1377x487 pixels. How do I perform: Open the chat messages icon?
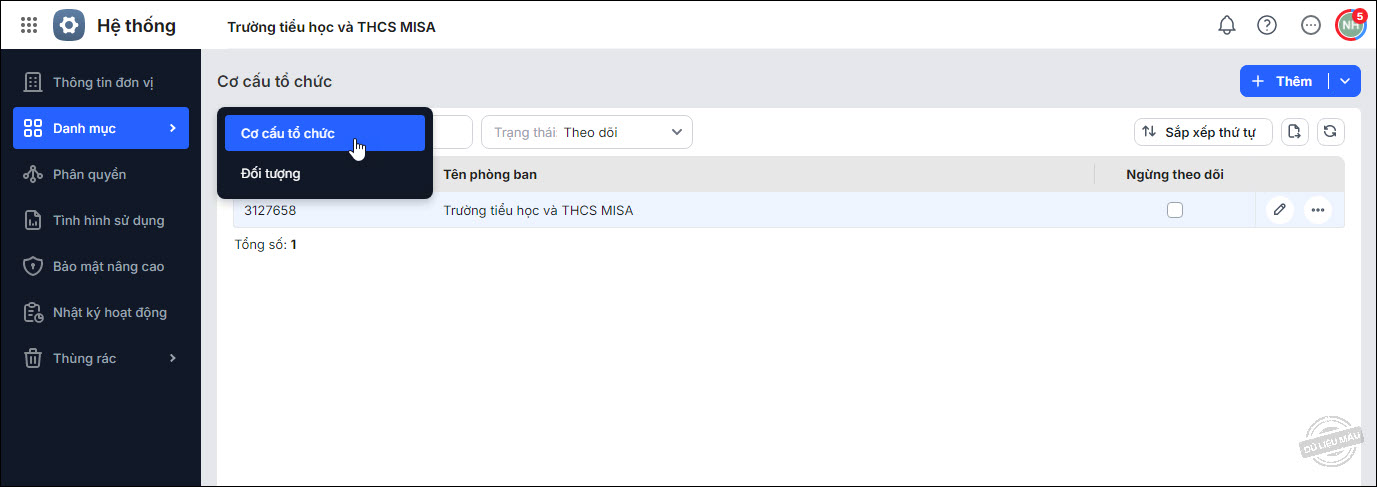pyautogui.click(x=1311, y=26)
